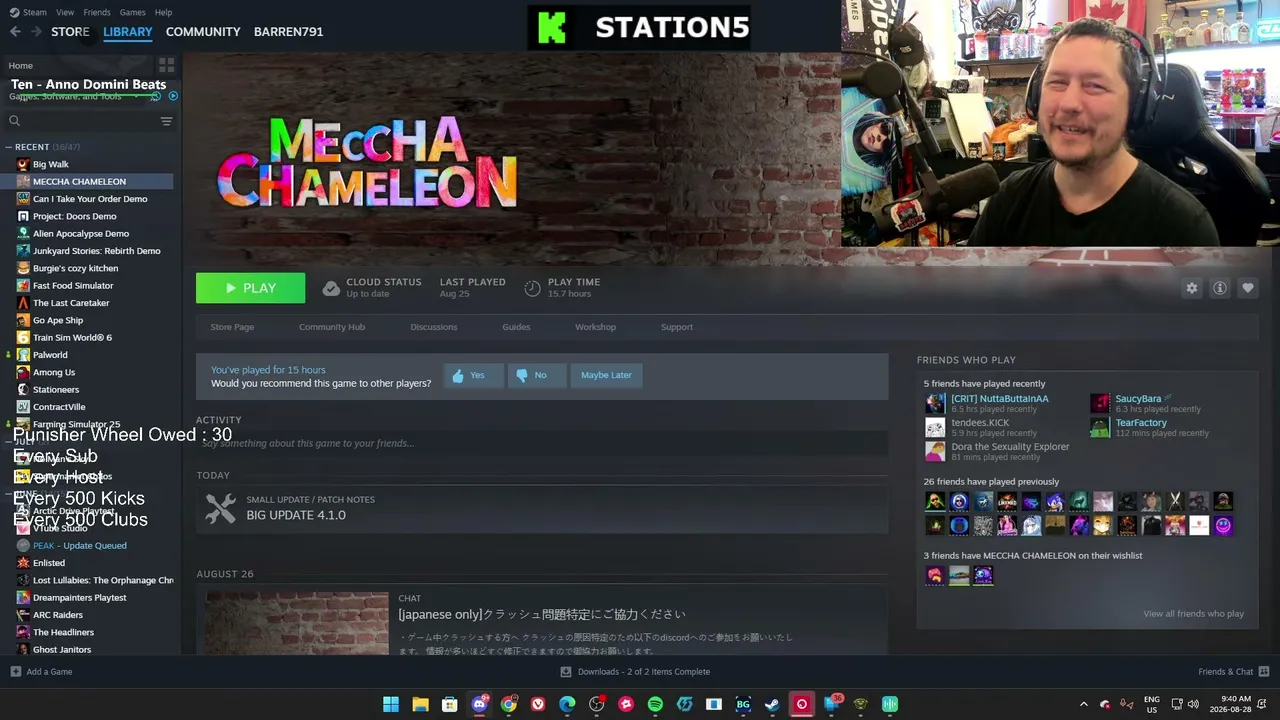The height and width of the screenshot is (720, 1280).
Task: Select PEAK - Update Queued entry
Action: pos(80,546)
